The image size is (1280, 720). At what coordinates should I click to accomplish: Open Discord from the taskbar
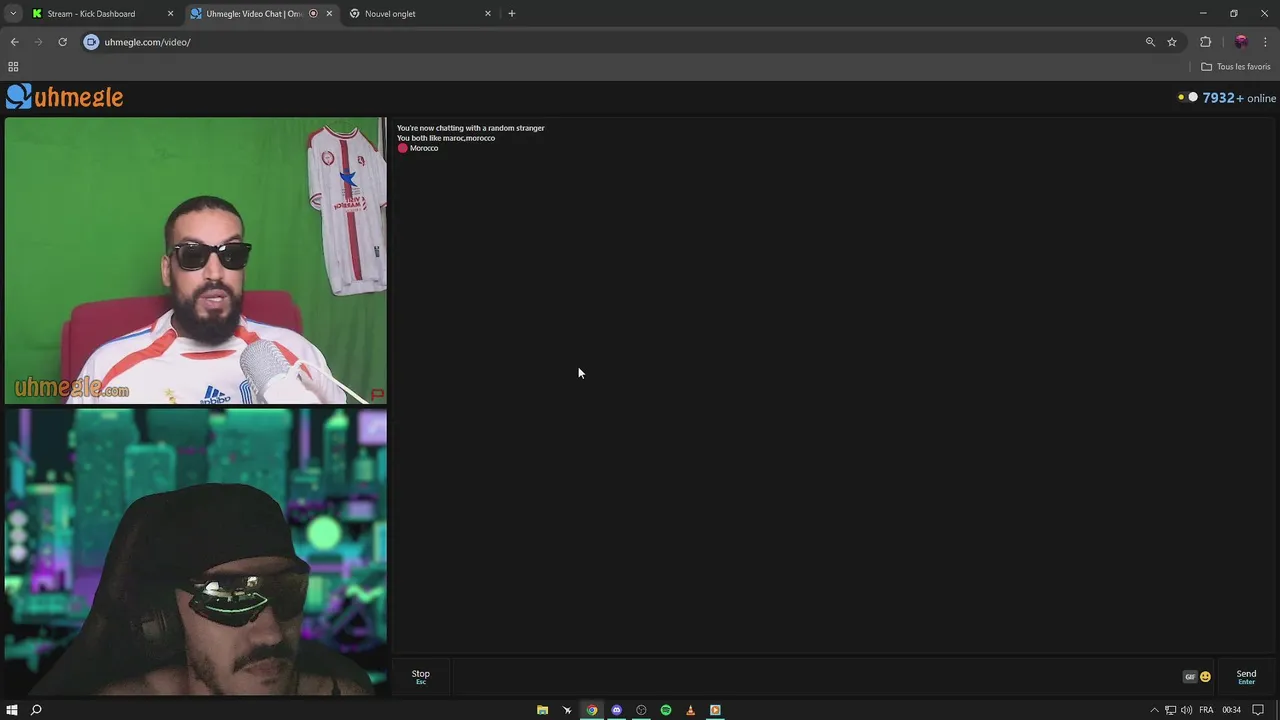click(617, 710)
